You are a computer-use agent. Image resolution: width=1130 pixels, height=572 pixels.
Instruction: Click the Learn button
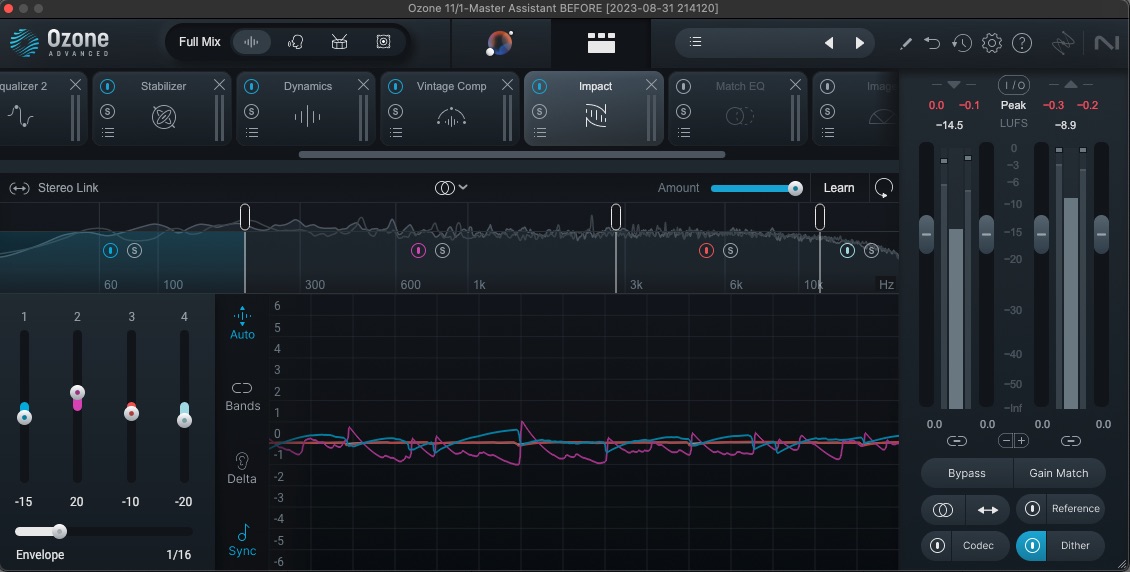(839, 188)
